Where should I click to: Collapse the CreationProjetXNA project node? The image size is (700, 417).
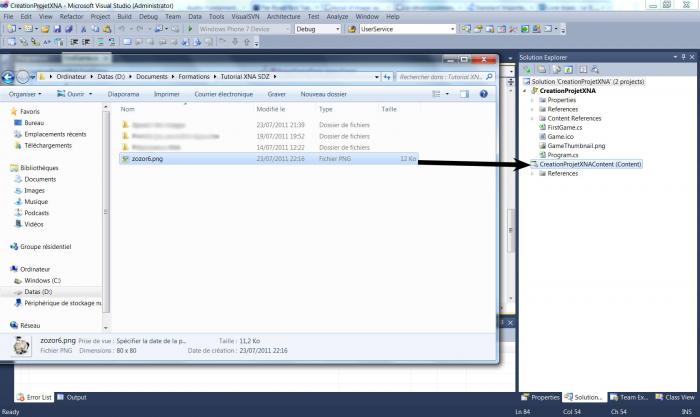tap(523, 91)
